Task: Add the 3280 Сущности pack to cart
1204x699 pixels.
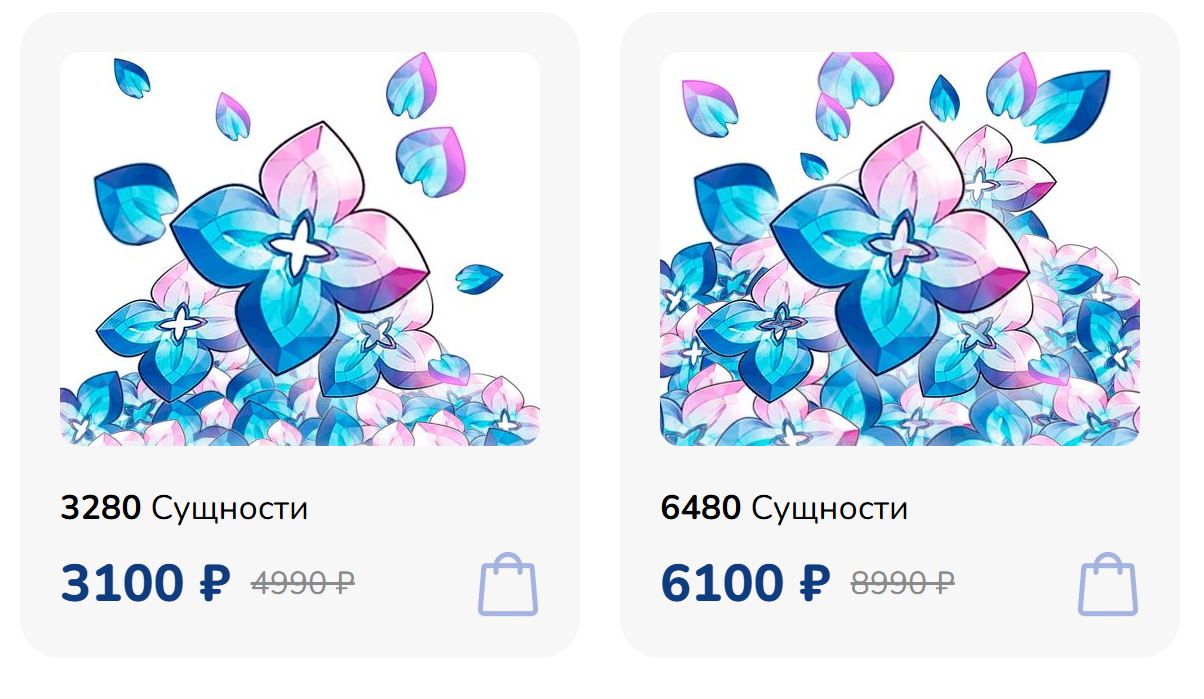Action: point(508,583)
